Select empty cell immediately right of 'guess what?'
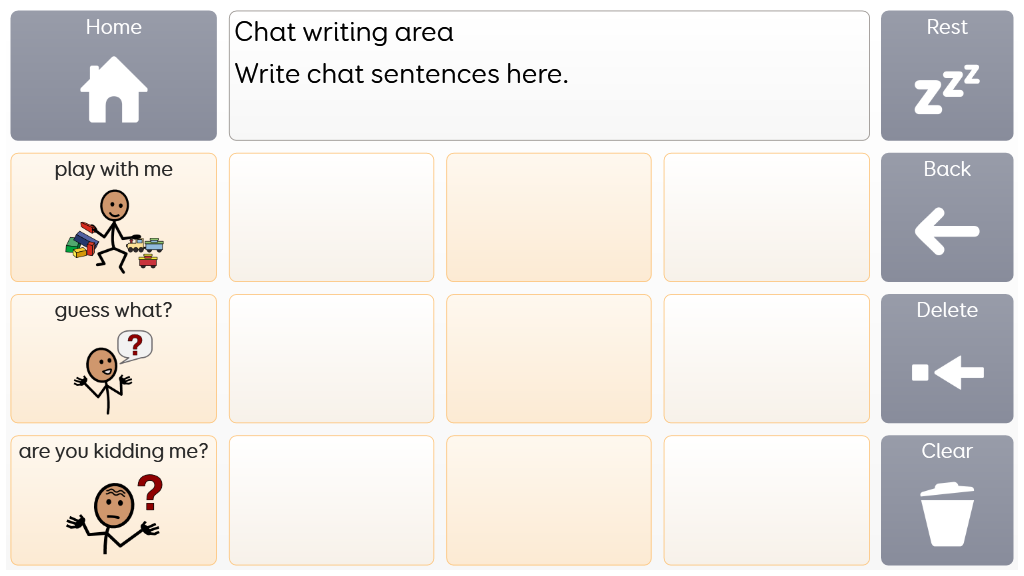 tap(332, 358)
